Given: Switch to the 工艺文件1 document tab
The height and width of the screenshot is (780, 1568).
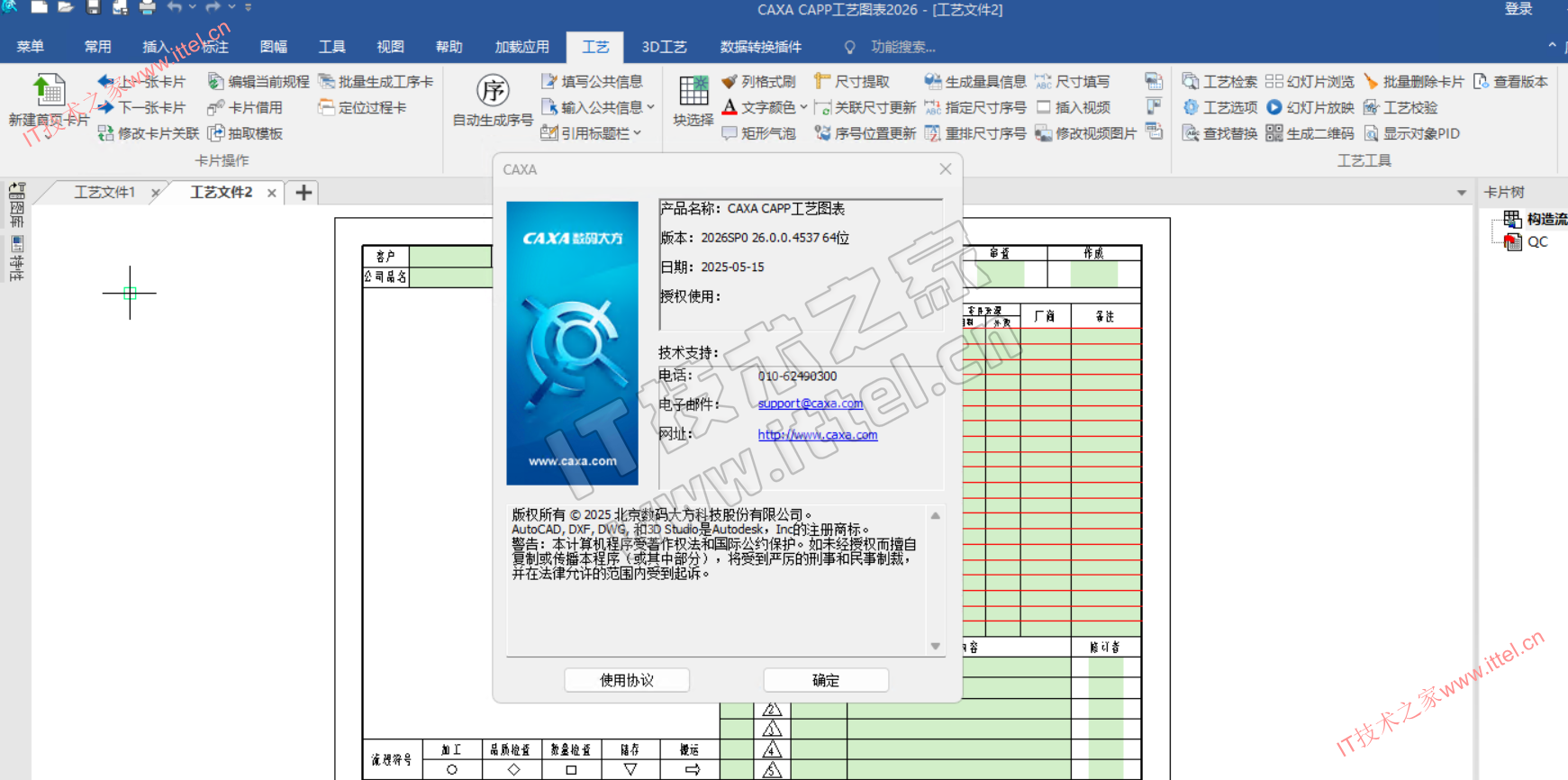Looking at the screenshot, I should point(104,193).
